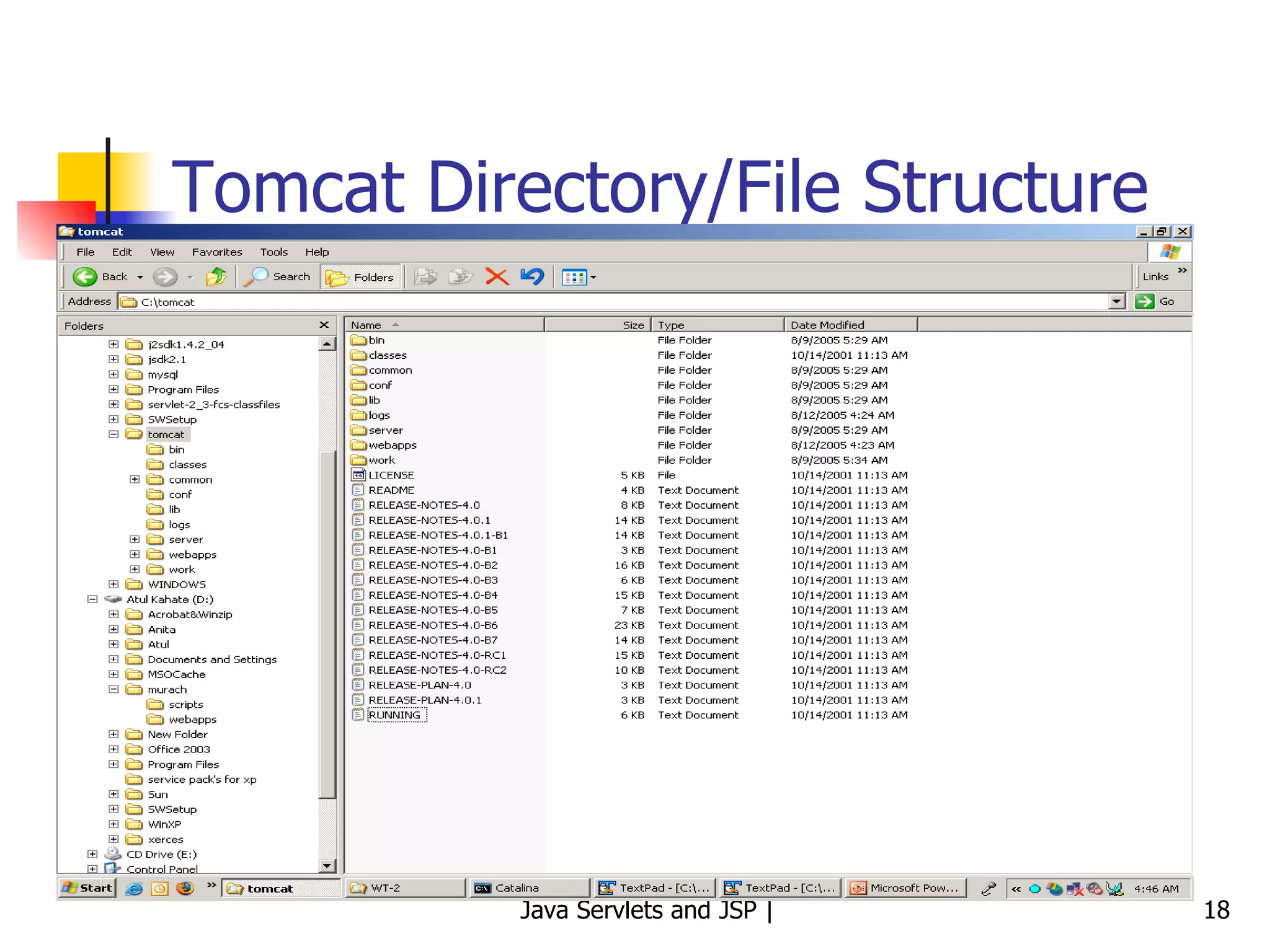This screenshot has height=952, width=1270.
Task: Open the Back history dropdown arrow
Action: tap(140, 277)
